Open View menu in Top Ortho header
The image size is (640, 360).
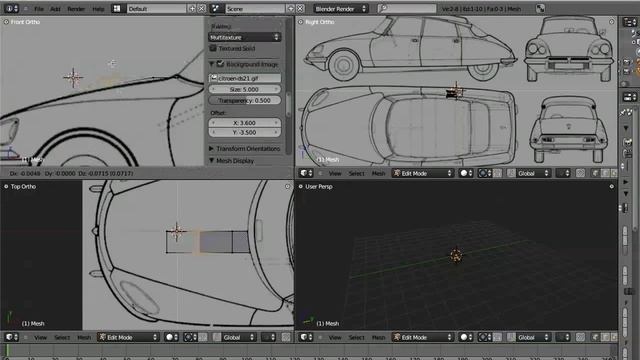[40, 338]
